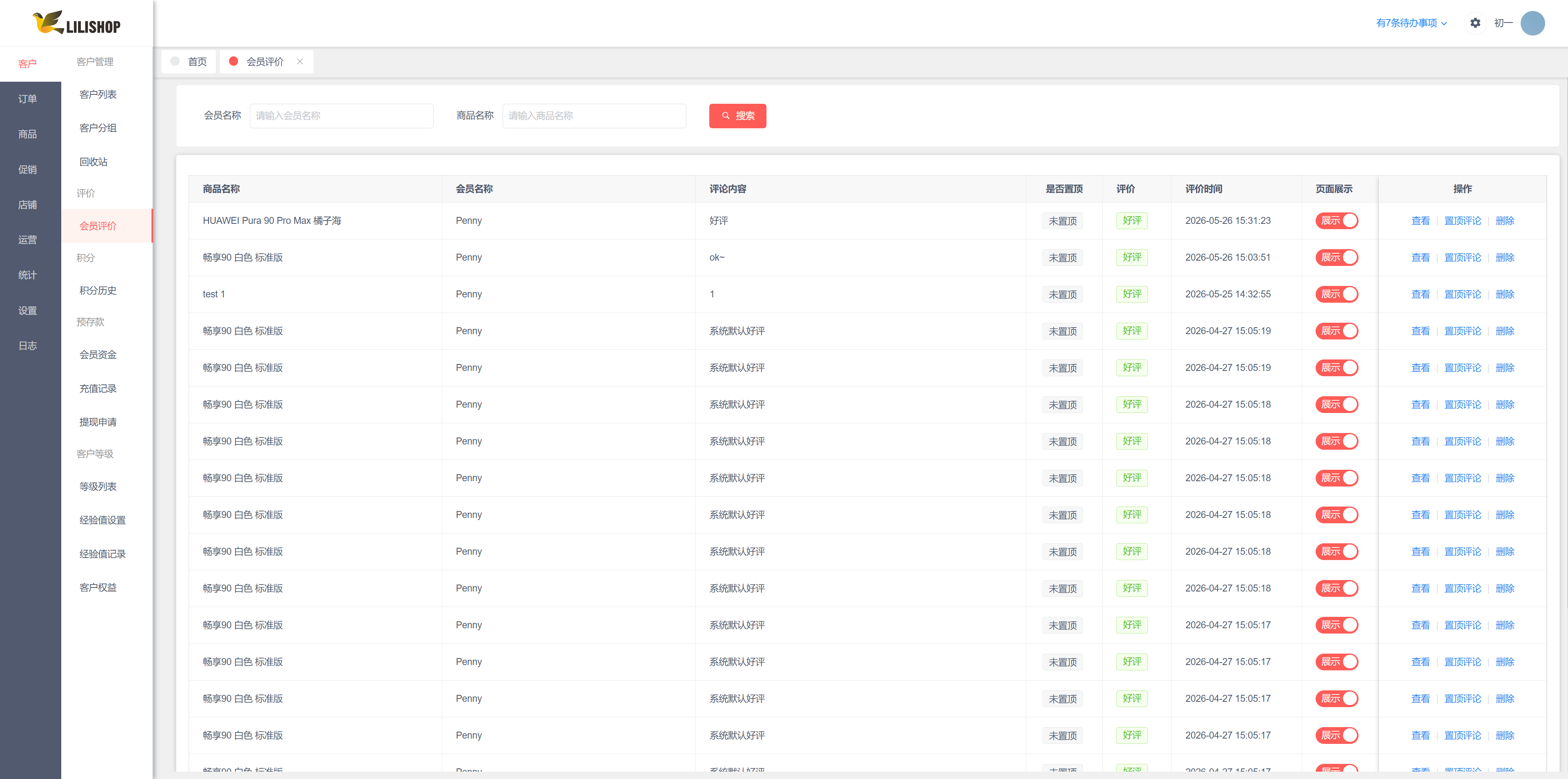Click 未置顶 tag in HUAWEI Pura 90 row

point(1062,221)
